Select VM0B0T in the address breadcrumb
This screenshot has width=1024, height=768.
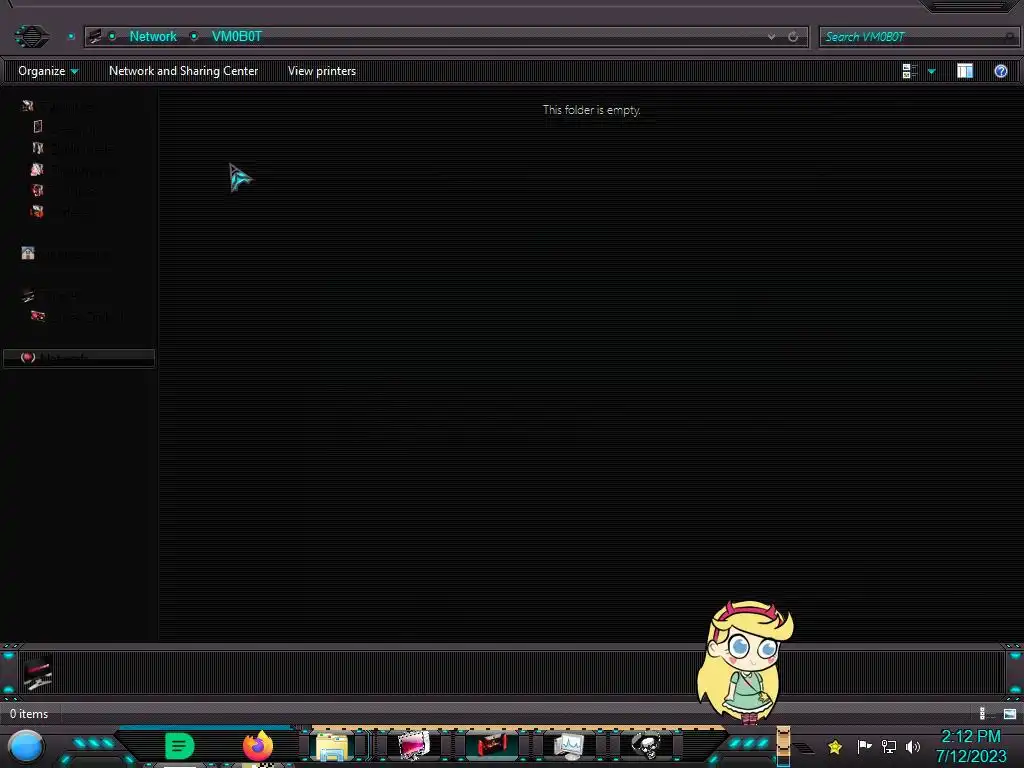(x=236, y=37)
